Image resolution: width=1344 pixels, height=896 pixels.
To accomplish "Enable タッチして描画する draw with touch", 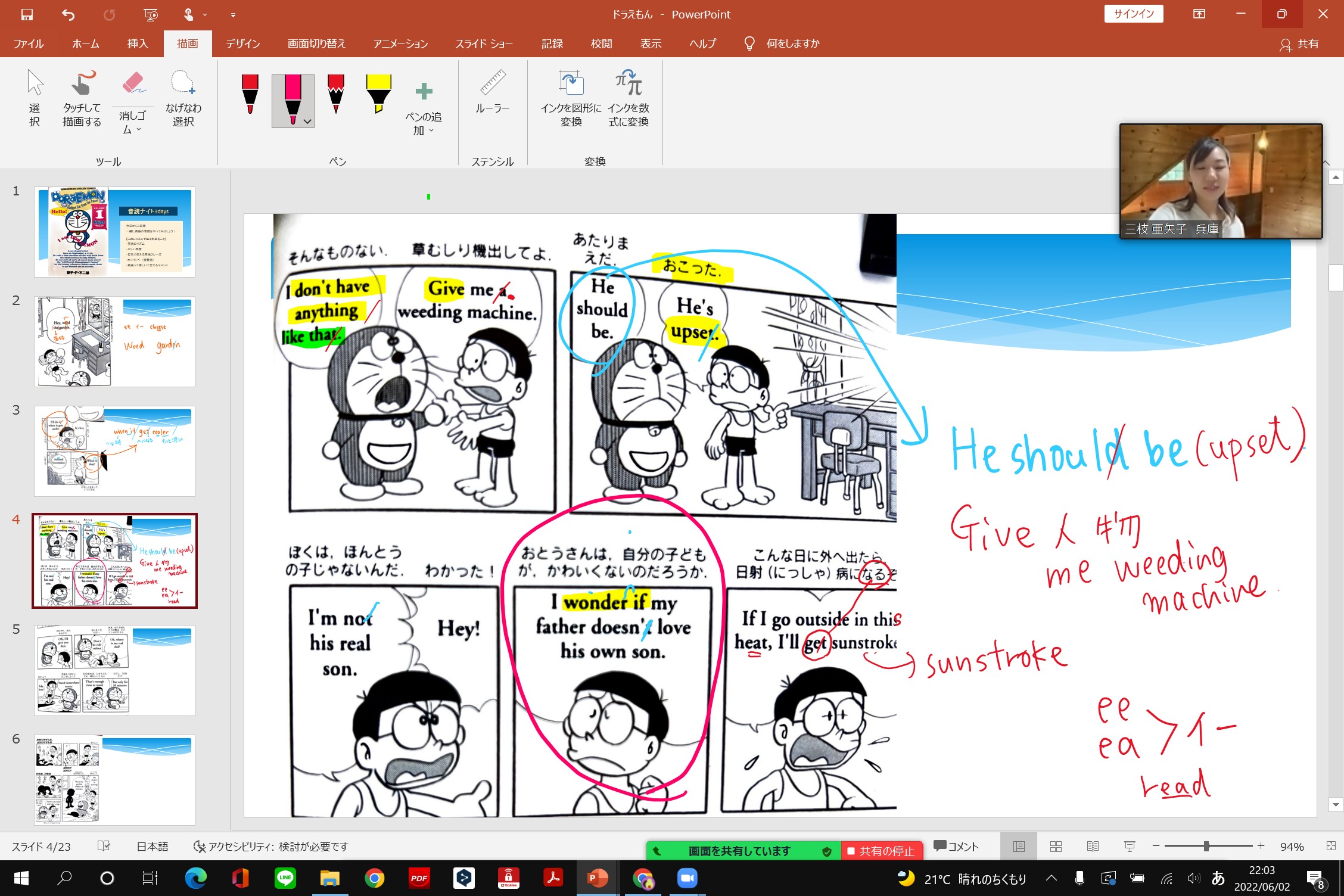I will coord(82,98).
